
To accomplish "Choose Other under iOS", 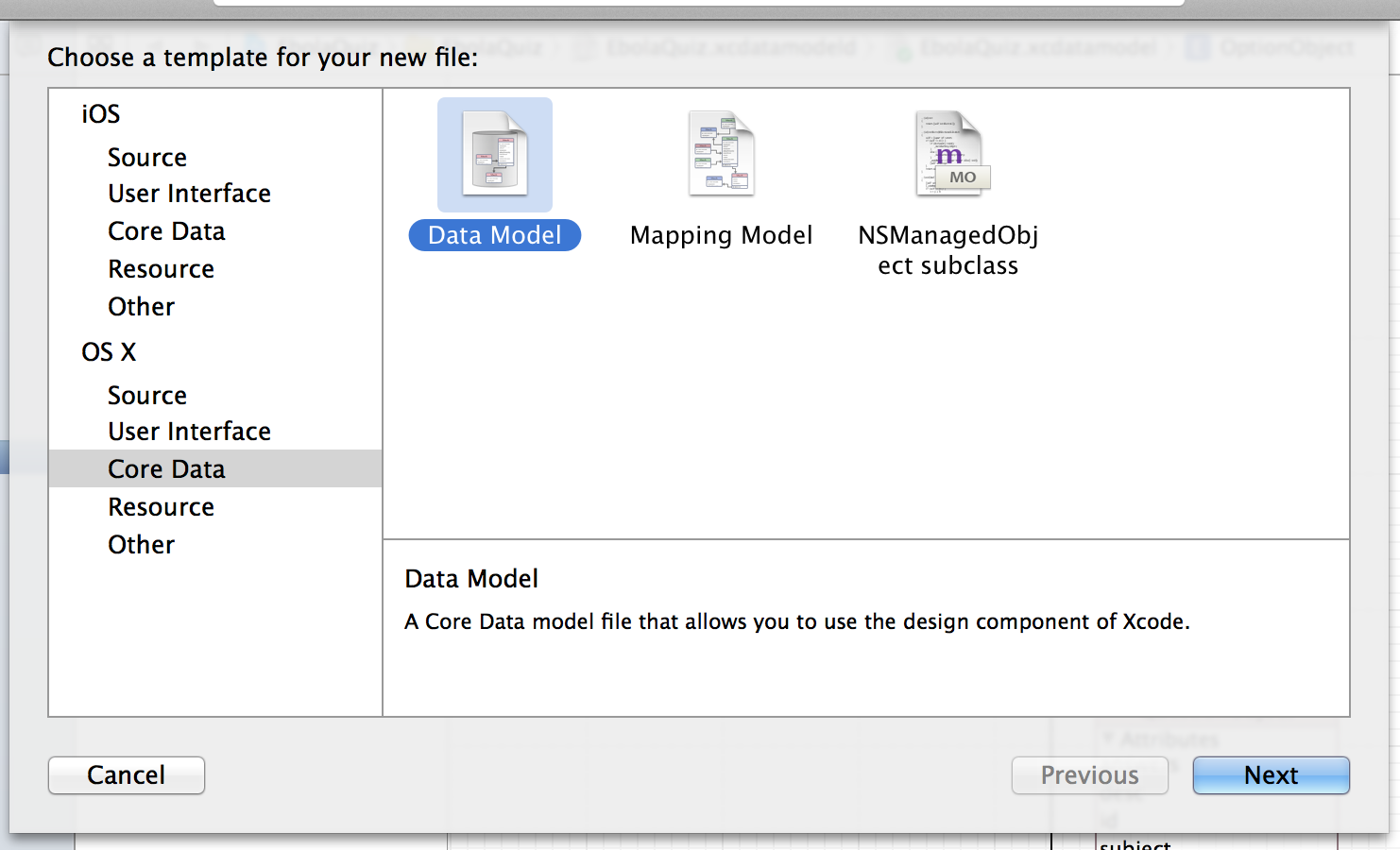I will (142, 307).
